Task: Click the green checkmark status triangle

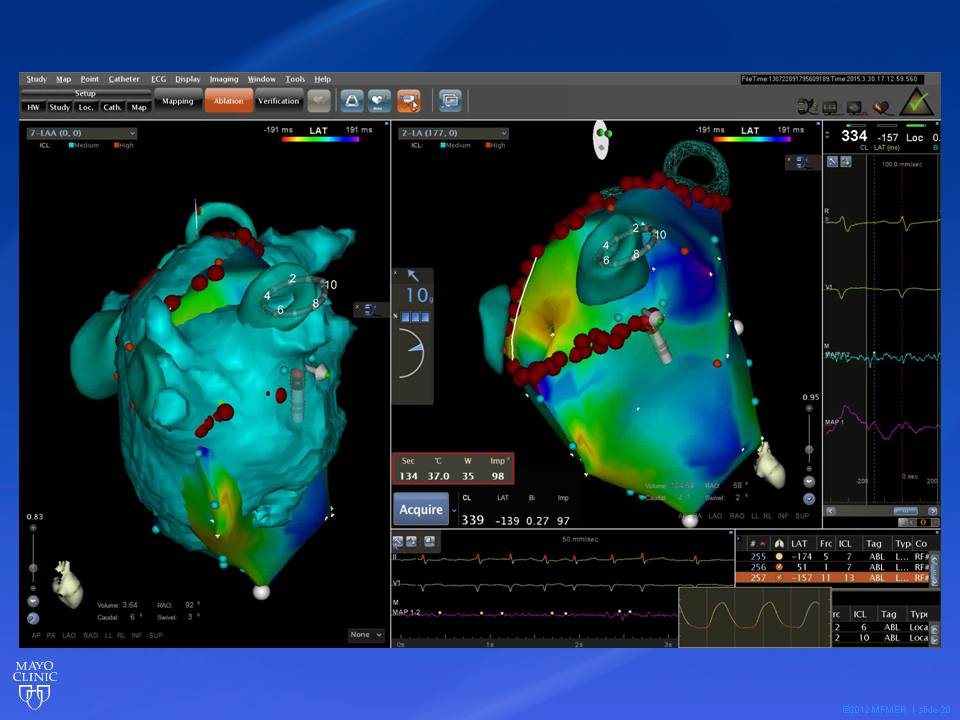Action: coord(917,103)
